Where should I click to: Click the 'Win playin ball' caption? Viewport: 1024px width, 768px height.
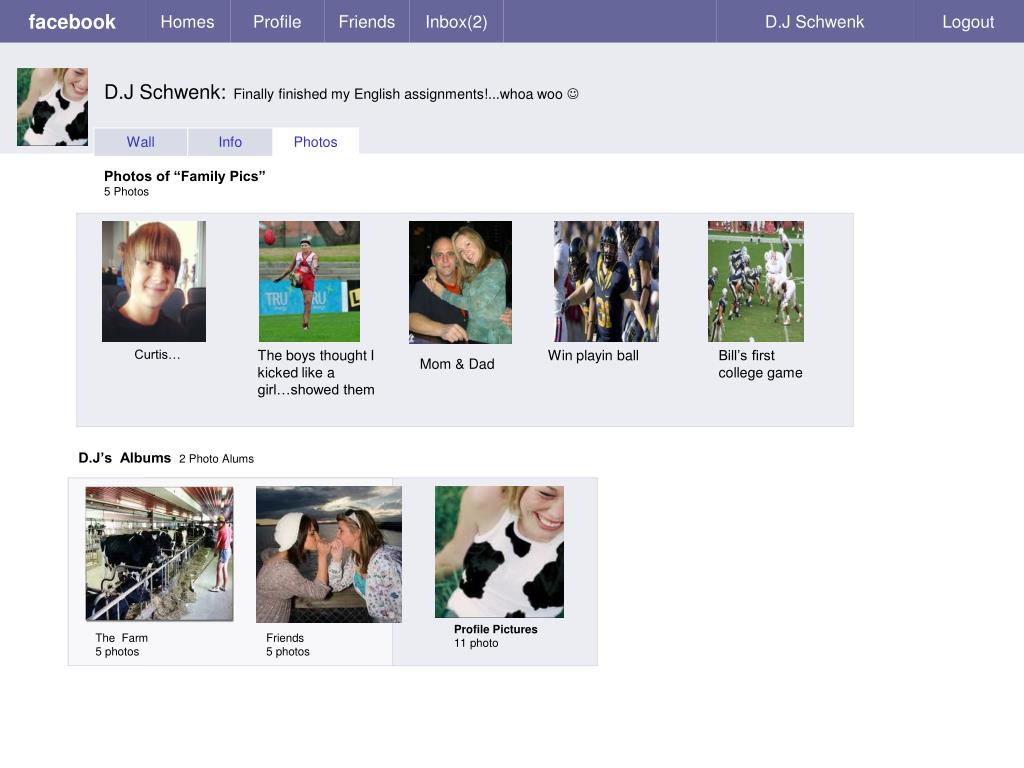[593, 355]
